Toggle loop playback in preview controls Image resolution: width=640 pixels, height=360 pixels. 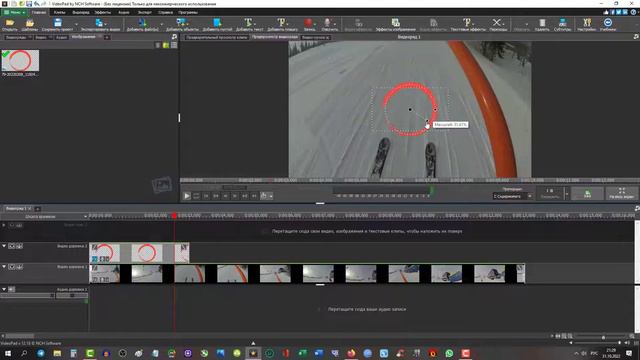[x=196, y=196]
